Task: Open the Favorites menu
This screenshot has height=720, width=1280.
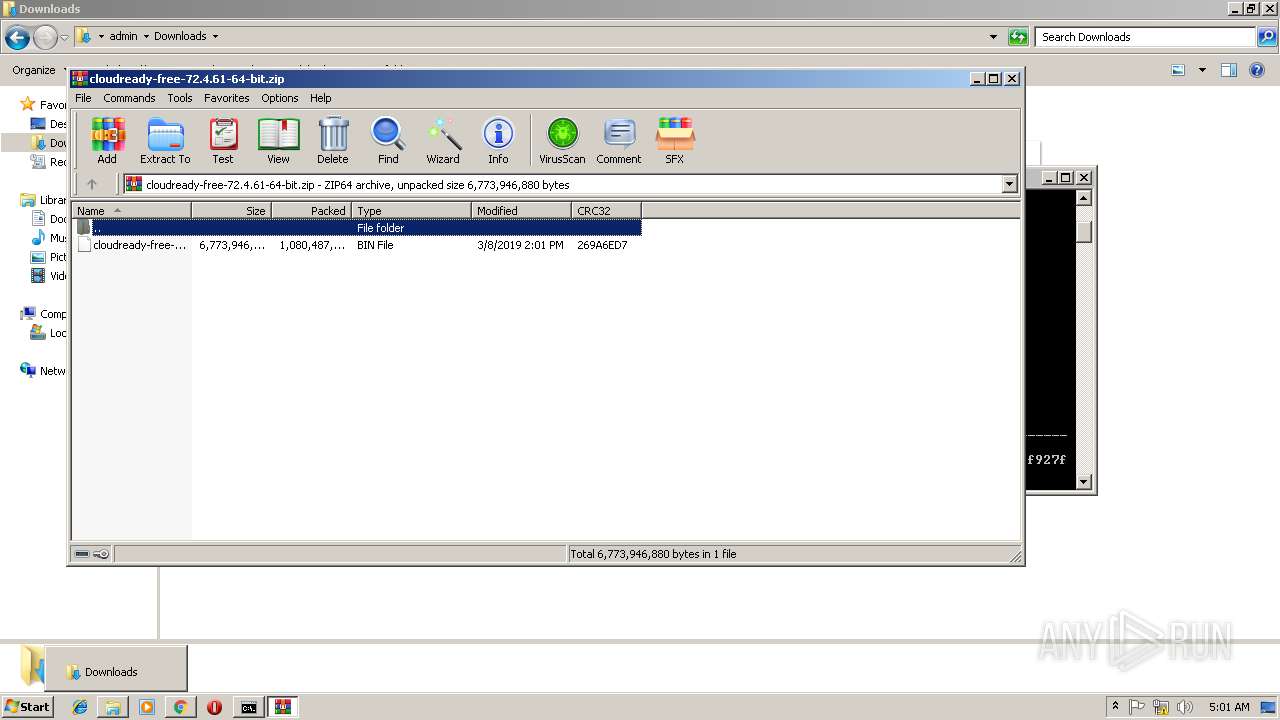Action: [227, 98]
